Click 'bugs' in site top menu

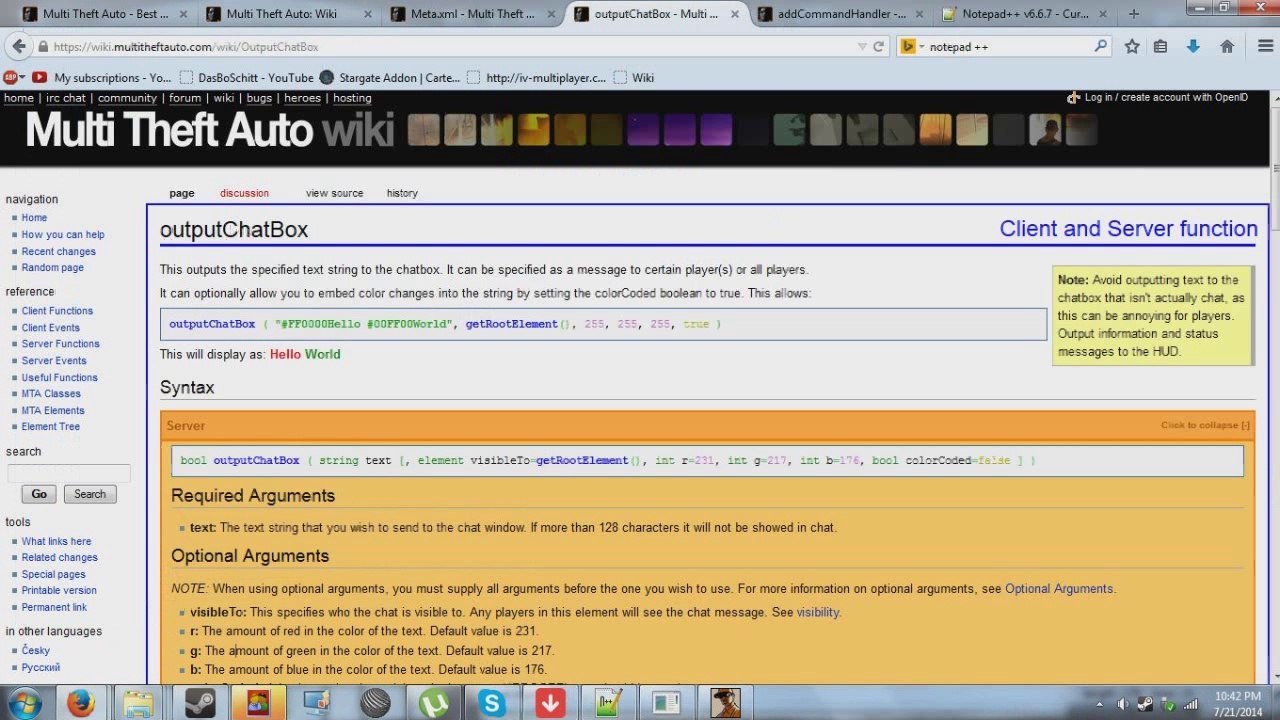(259, 98)
